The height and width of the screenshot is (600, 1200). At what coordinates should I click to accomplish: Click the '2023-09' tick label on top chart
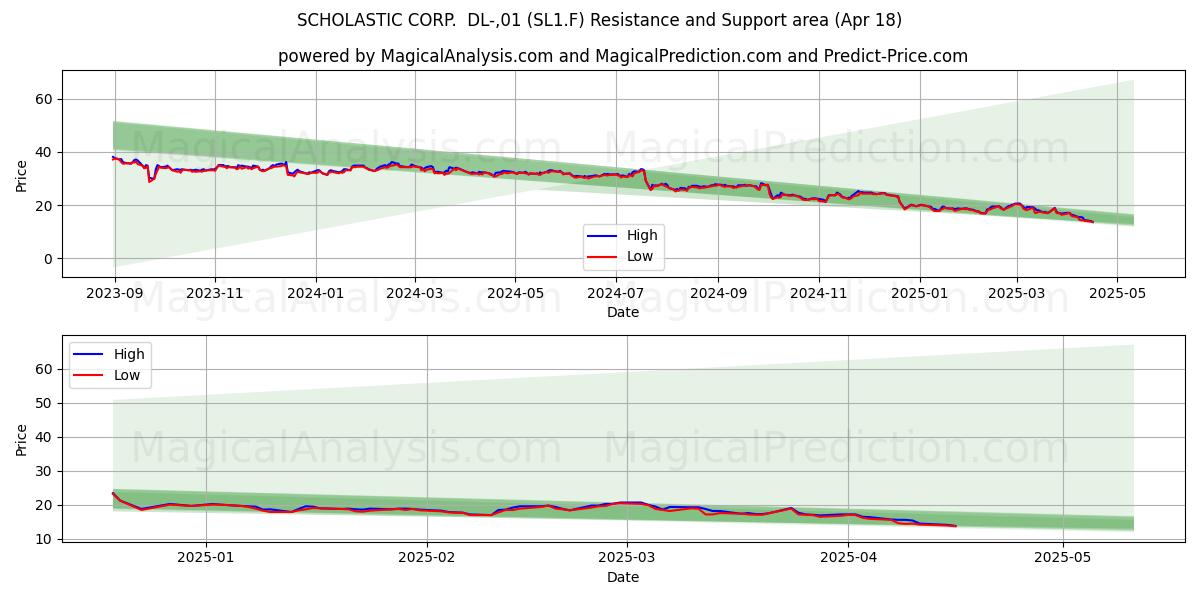[114, 293]
